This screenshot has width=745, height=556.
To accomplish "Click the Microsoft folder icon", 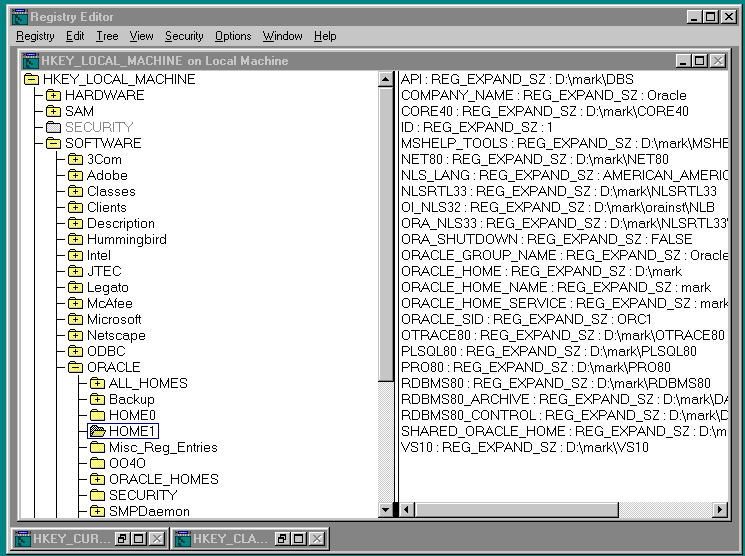I will [75, 319].
